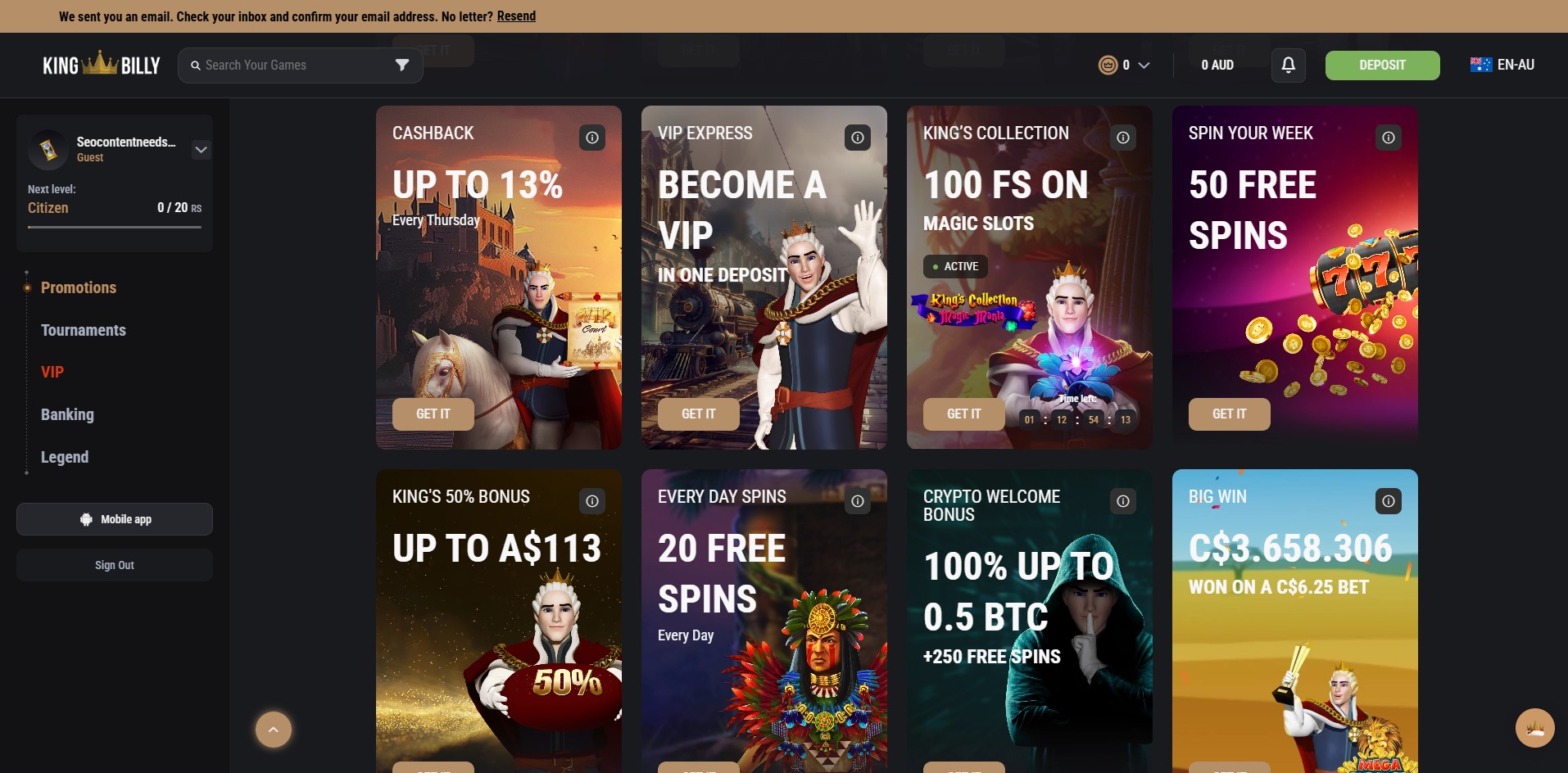Image resolution: width=1568 pixels, height=773 pixels.
Task: Open the EN-AU language selector
Action: tap(1502, 65)
